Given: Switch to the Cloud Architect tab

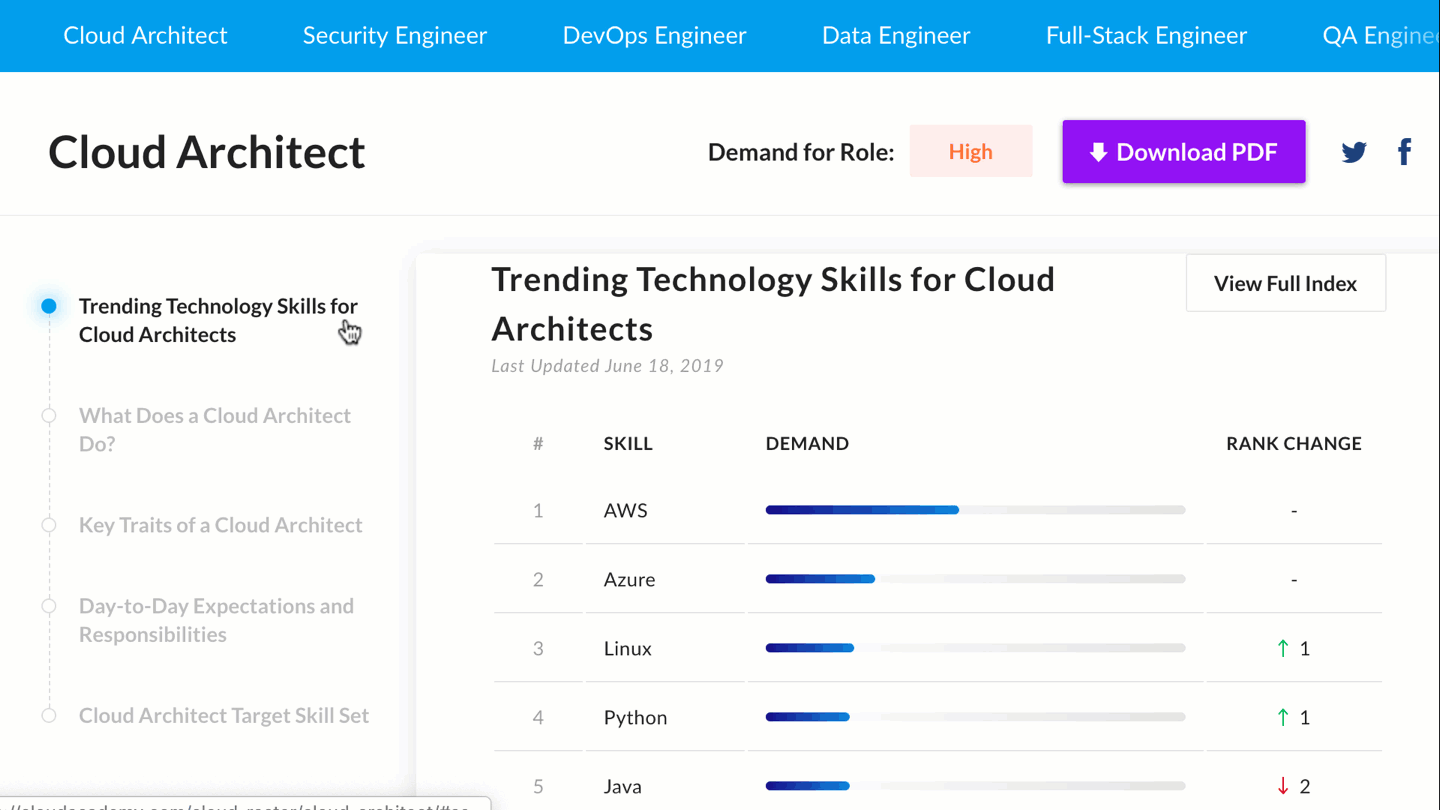Looking at the screenshot, I should [145, 35].
